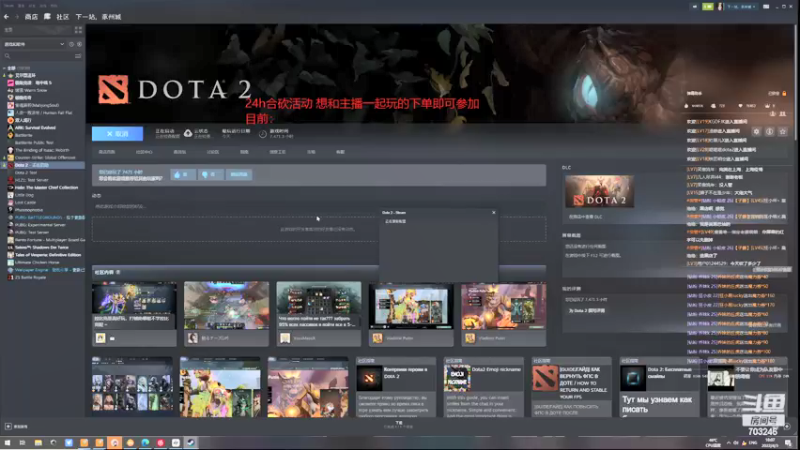Select Rento Fortune multiplayer board game
Image resolution: width=800 pixels, height=450 pixels.
pos(49,240)
